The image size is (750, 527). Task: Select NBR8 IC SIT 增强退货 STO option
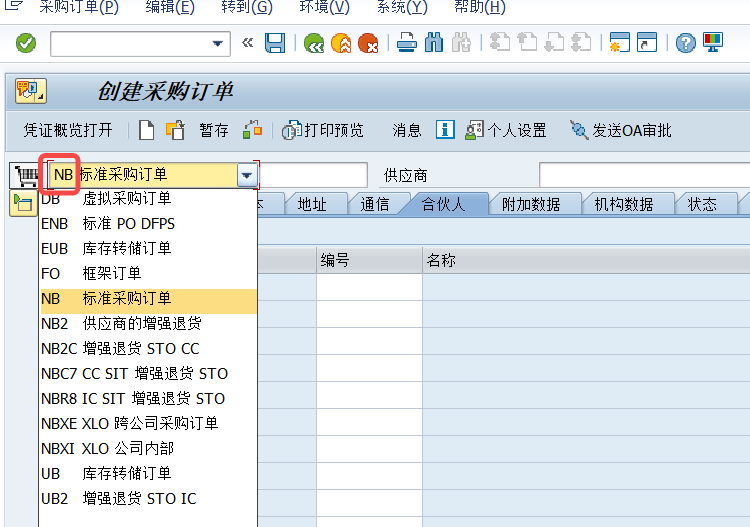tap(148, 398)
